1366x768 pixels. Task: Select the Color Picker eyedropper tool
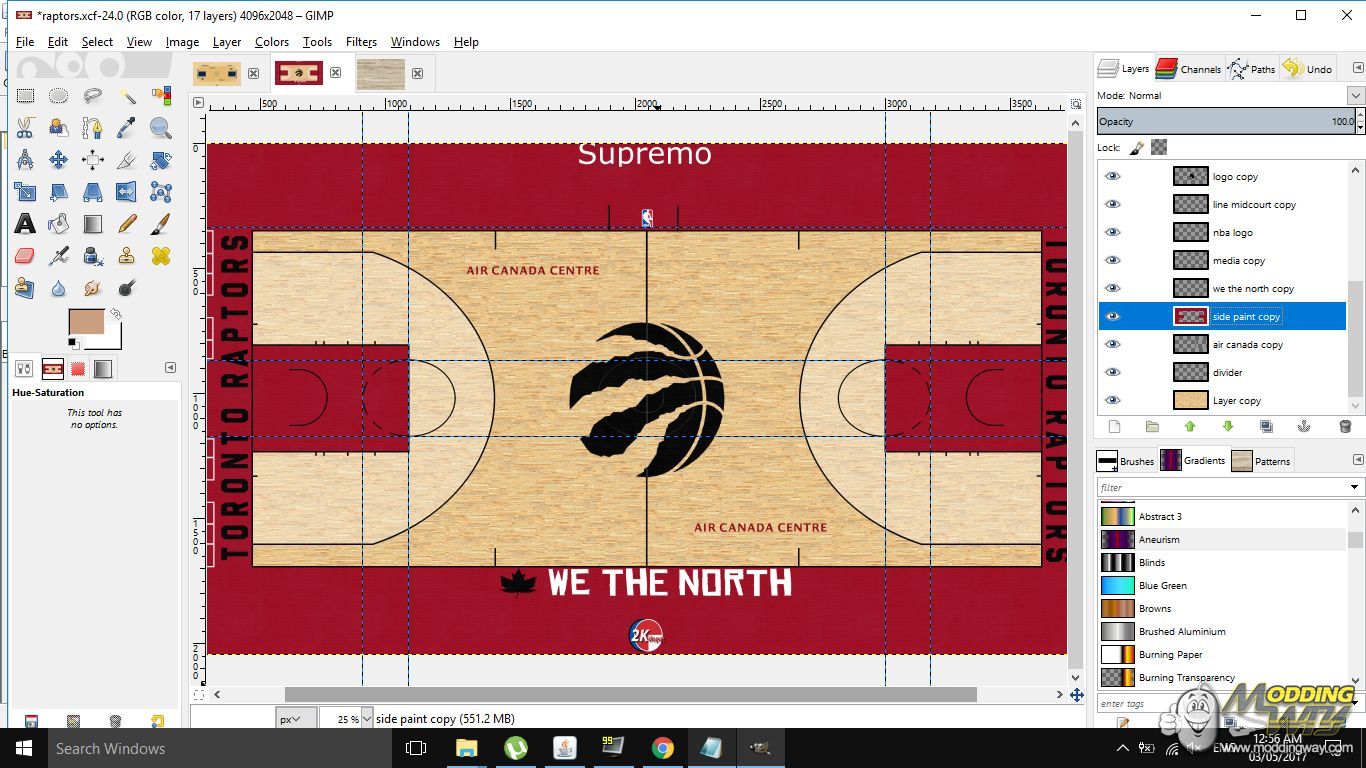[127, 127]
